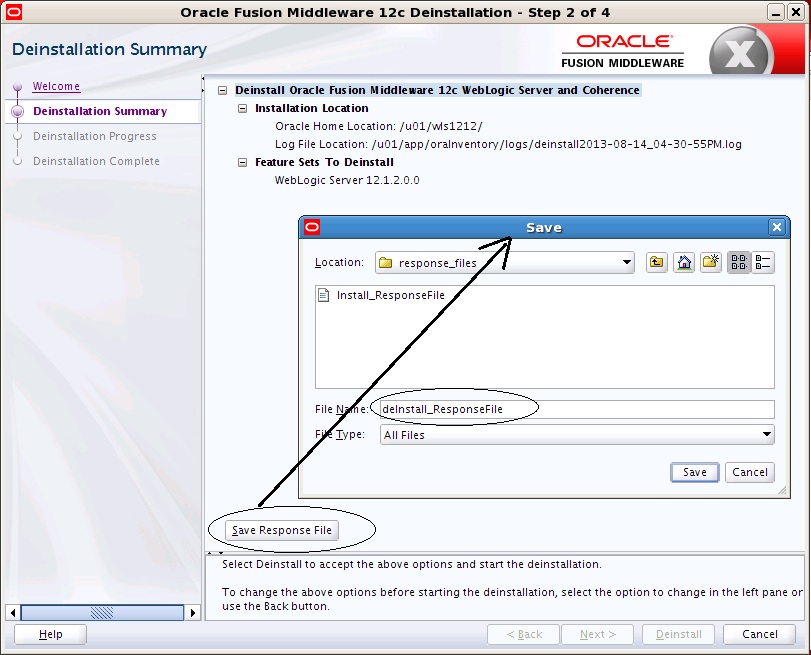
Task: Open the Location dropdown response_files
Action: pyautogui.click(x=505, y=262)
